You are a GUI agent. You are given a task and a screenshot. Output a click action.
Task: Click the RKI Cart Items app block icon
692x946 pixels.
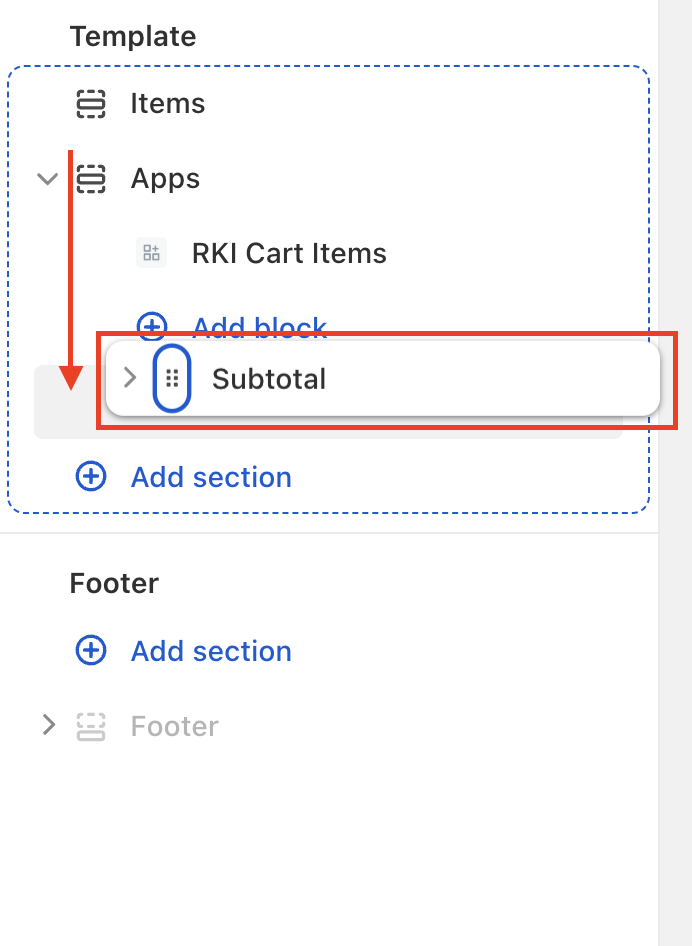click(151, 253)
